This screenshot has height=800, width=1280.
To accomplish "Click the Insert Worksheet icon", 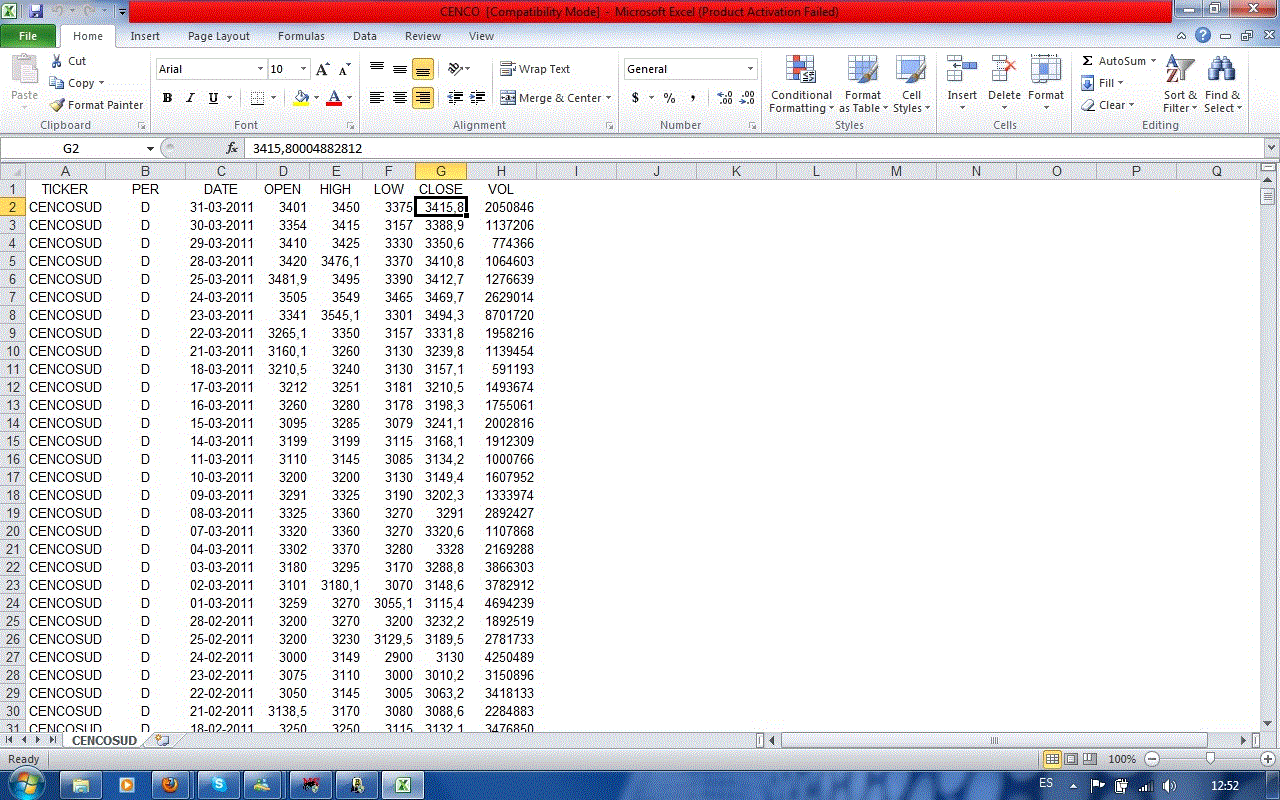I will pos(162,741).
